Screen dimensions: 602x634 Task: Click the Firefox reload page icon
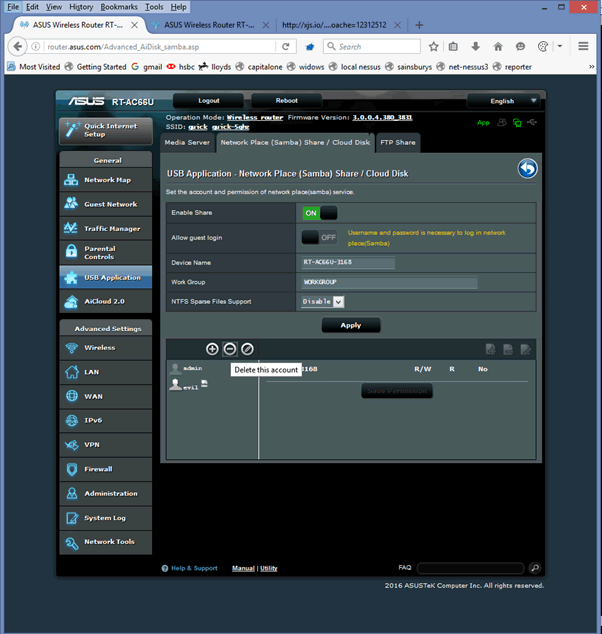[x=285, y=46]
